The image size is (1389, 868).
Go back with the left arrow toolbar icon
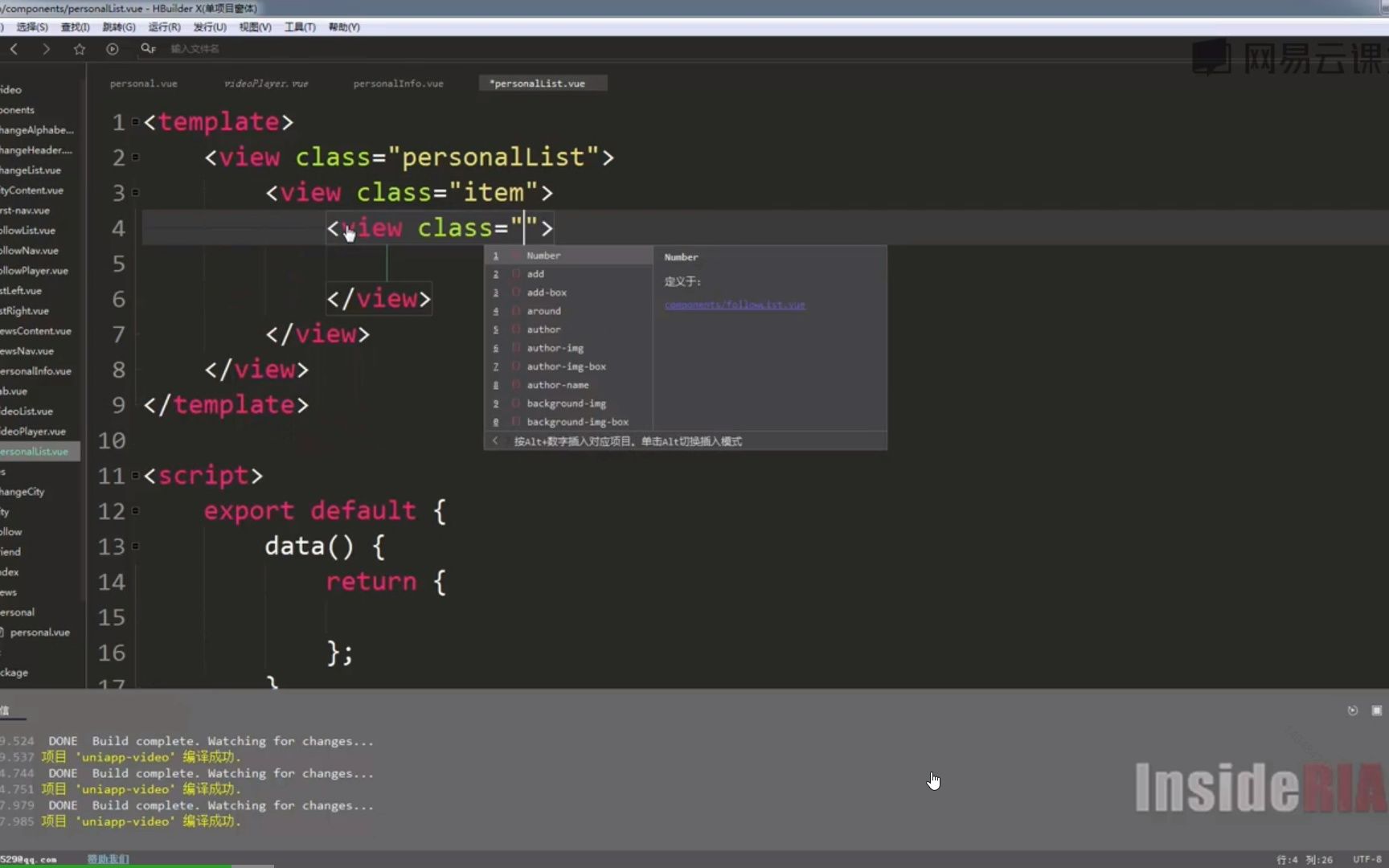[14, 49]
